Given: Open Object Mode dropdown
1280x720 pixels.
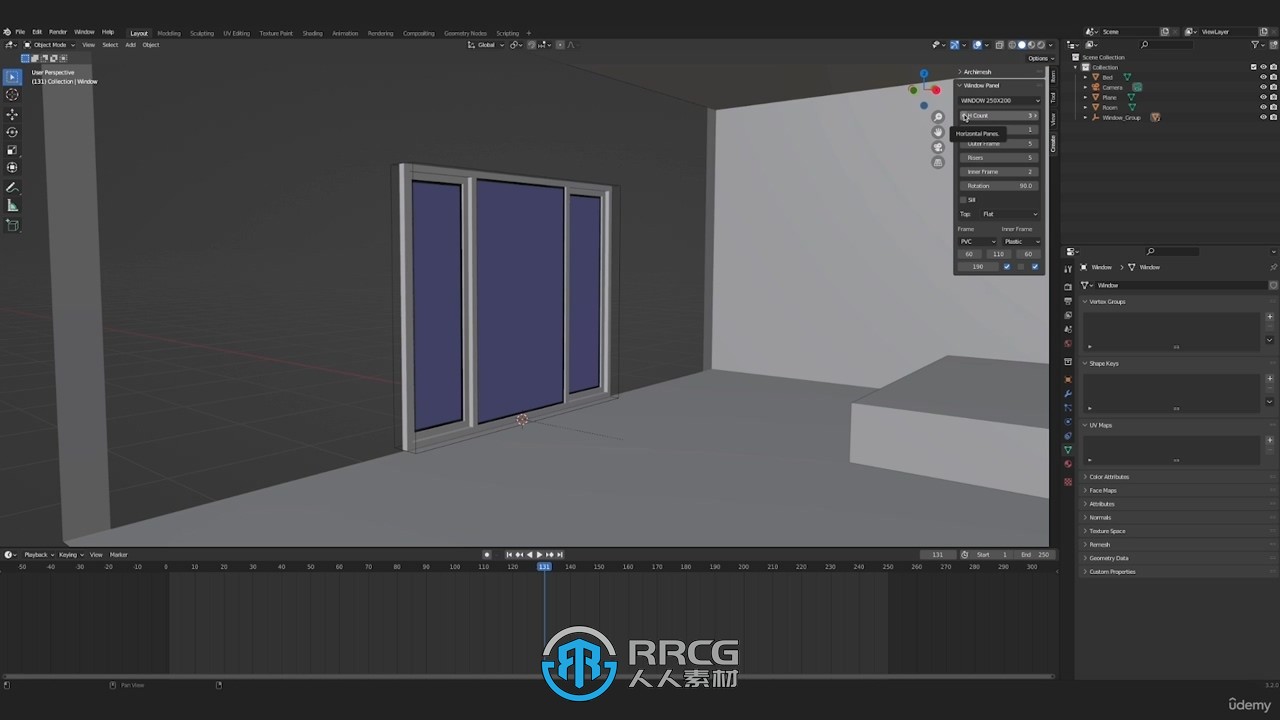Looking at the screenshot, I should (x=49, y=45).
